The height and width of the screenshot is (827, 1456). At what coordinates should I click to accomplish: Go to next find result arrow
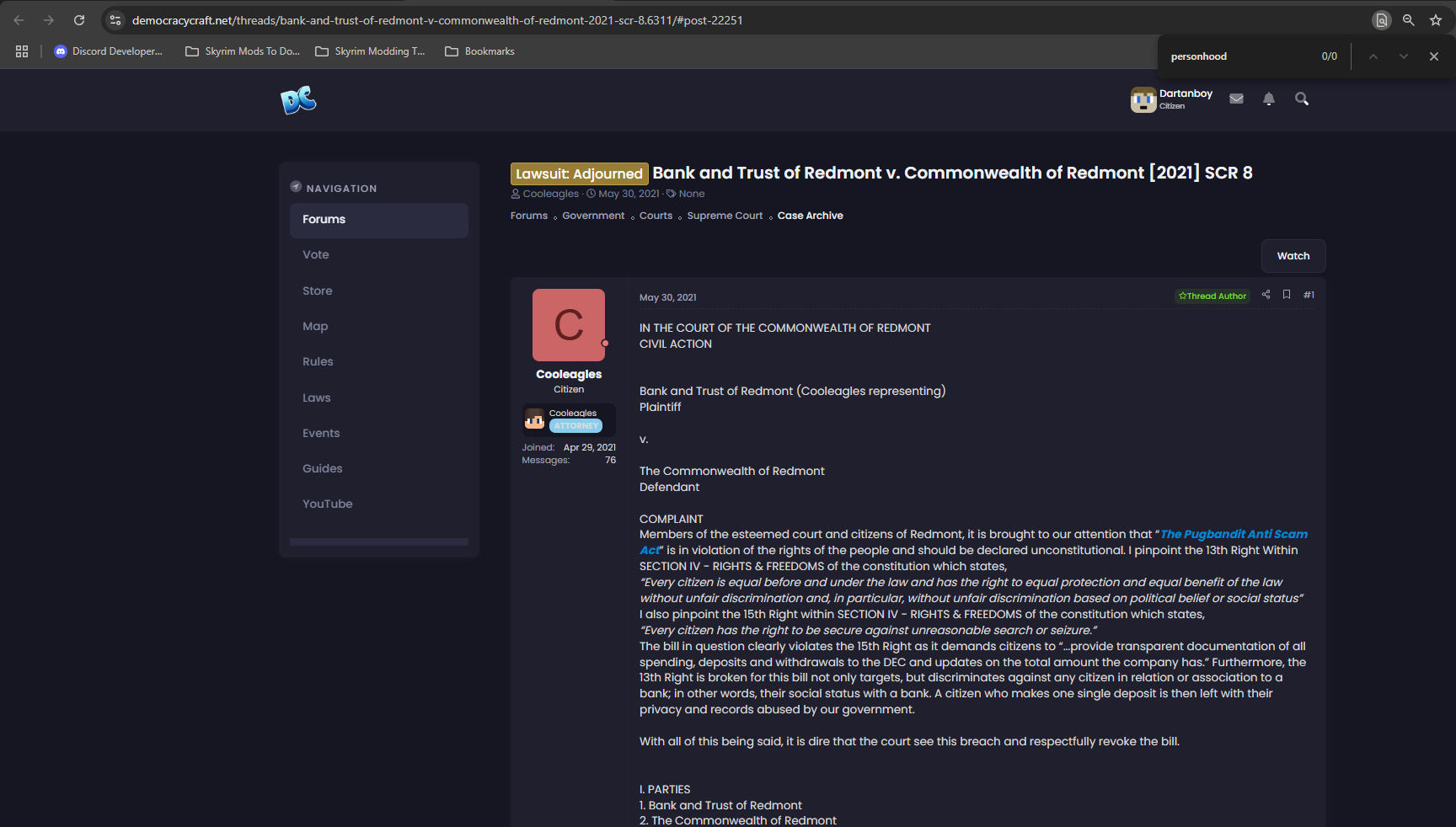click(x=1404, y=56)
